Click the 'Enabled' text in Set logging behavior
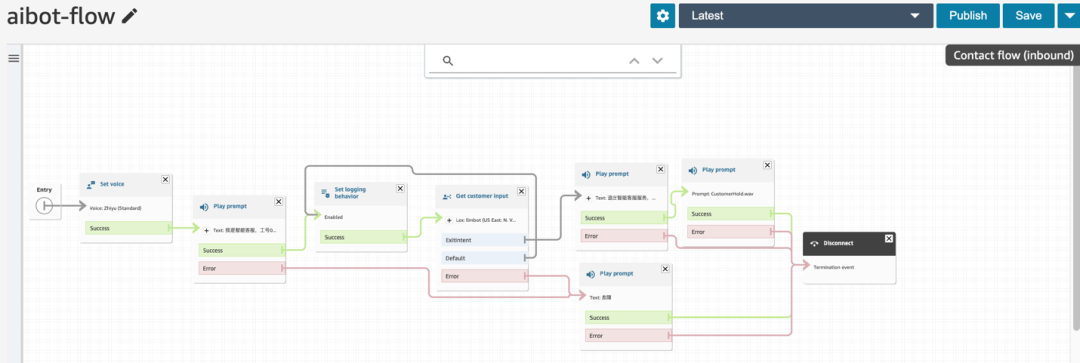Screen dimensions: 1080x363 pos(334,216)
